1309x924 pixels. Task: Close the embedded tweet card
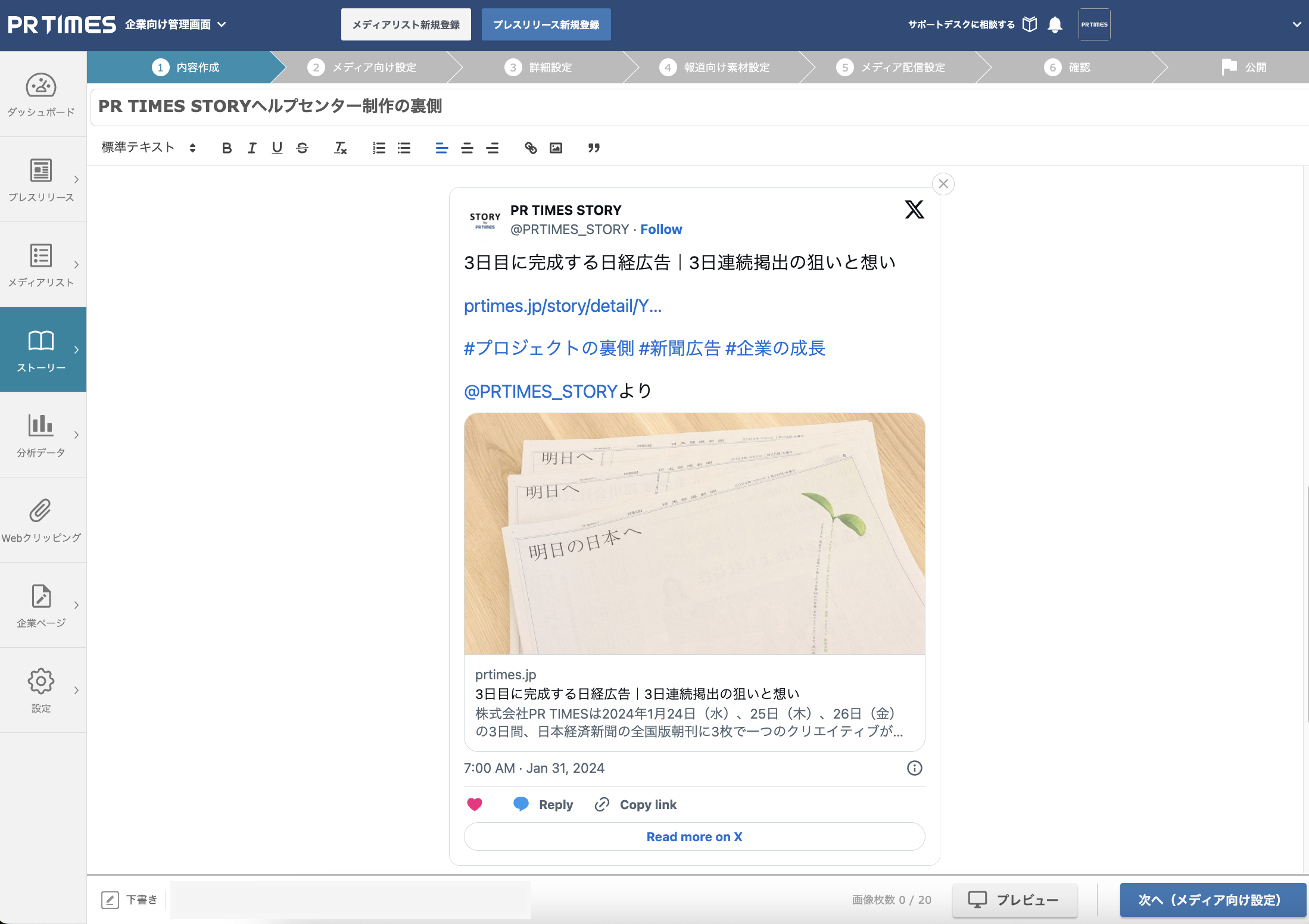click(944, 183)
